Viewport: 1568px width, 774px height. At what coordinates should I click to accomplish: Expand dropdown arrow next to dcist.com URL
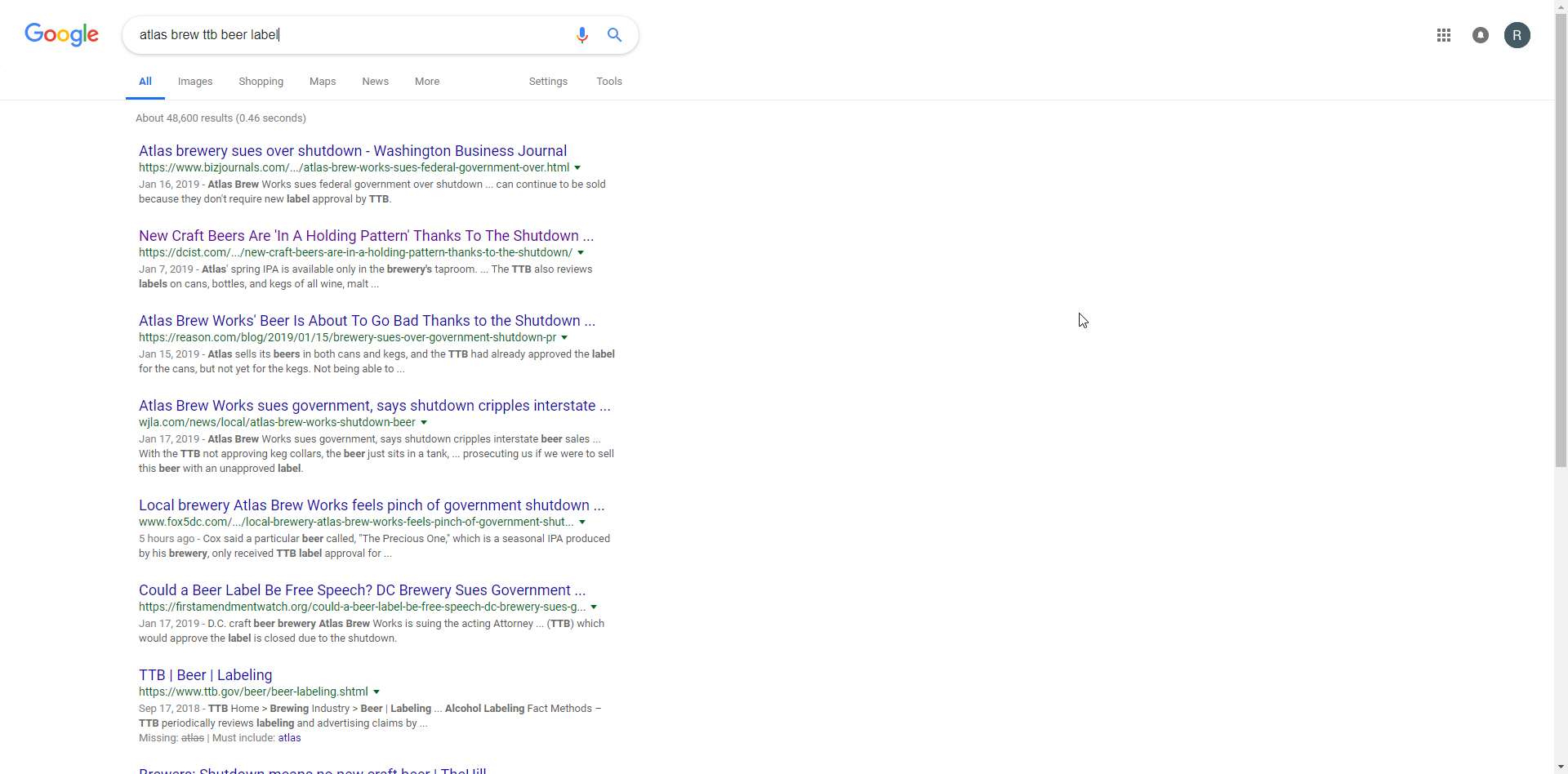tap(581, 253)
